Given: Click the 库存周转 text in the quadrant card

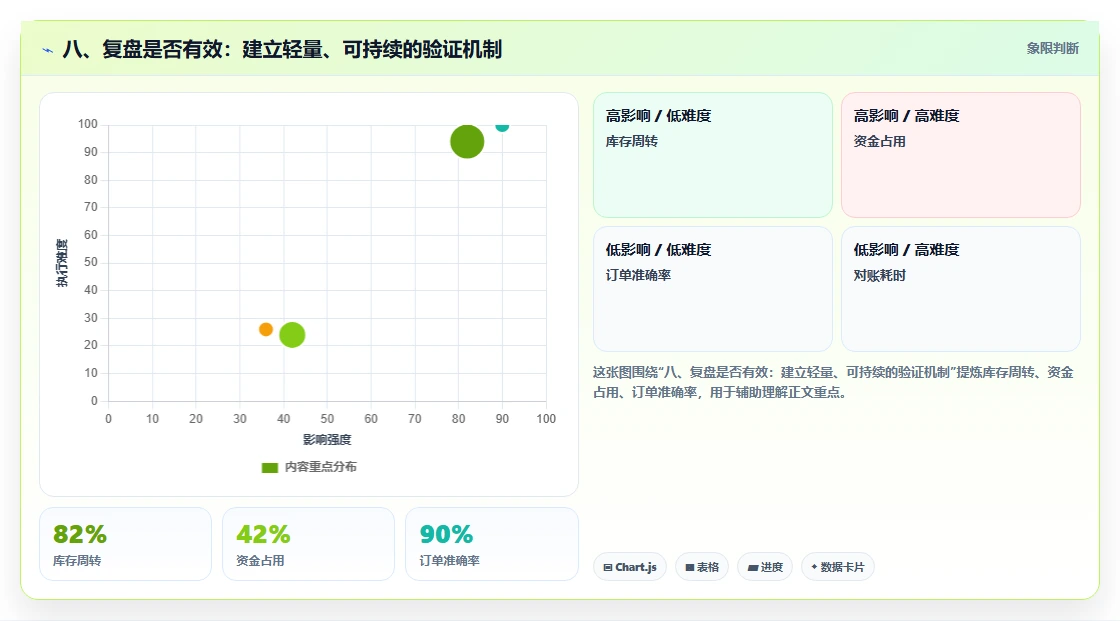Looking at the screenshot, I should tap(631, 141).
